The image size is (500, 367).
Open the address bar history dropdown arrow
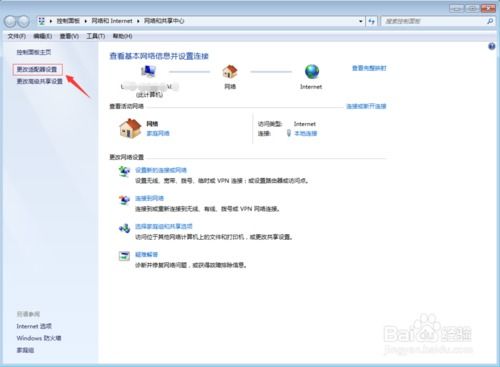(361, 21)
